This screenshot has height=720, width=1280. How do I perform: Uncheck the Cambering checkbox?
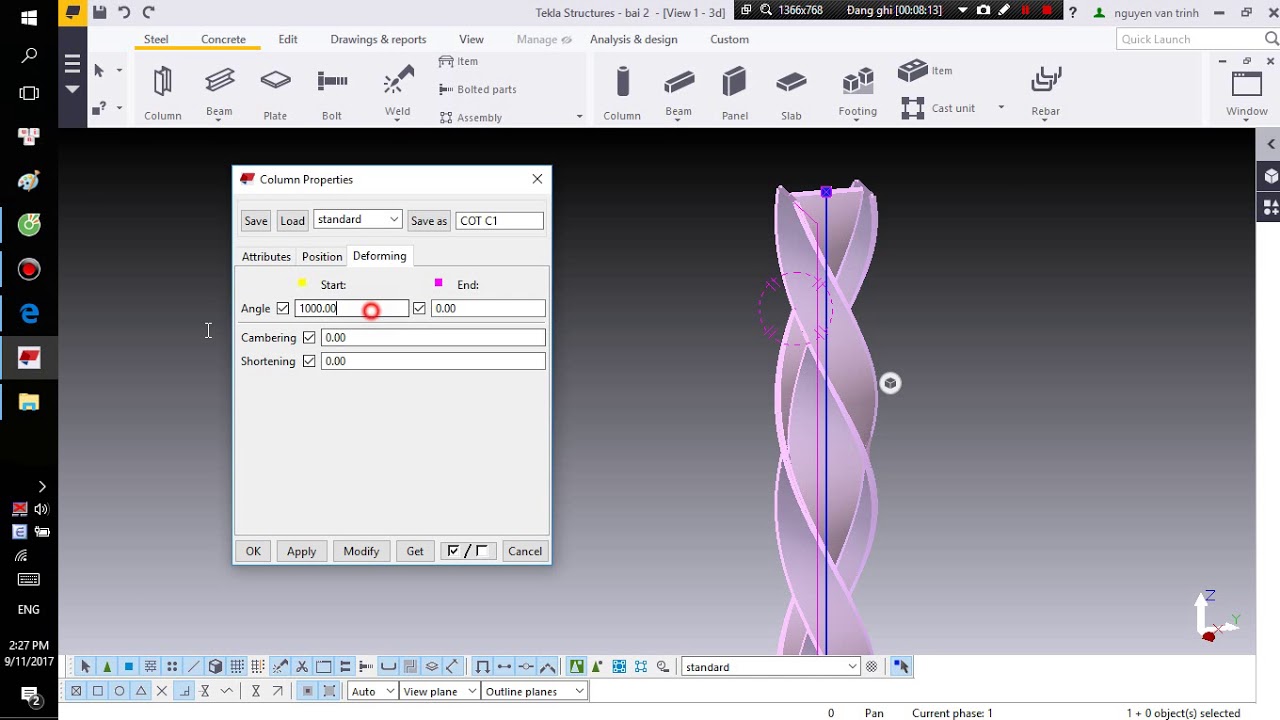[309, 337]
